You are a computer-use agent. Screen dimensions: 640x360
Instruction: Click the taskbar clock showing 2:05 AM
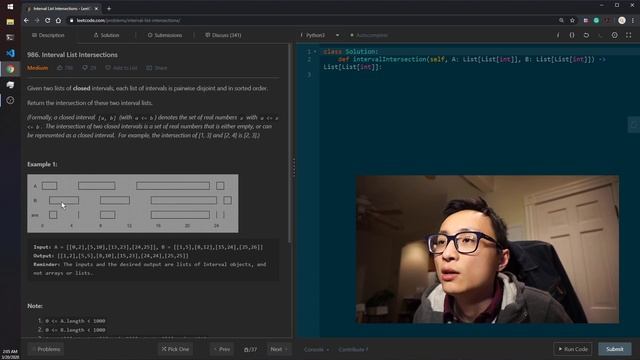pos(10,353)
